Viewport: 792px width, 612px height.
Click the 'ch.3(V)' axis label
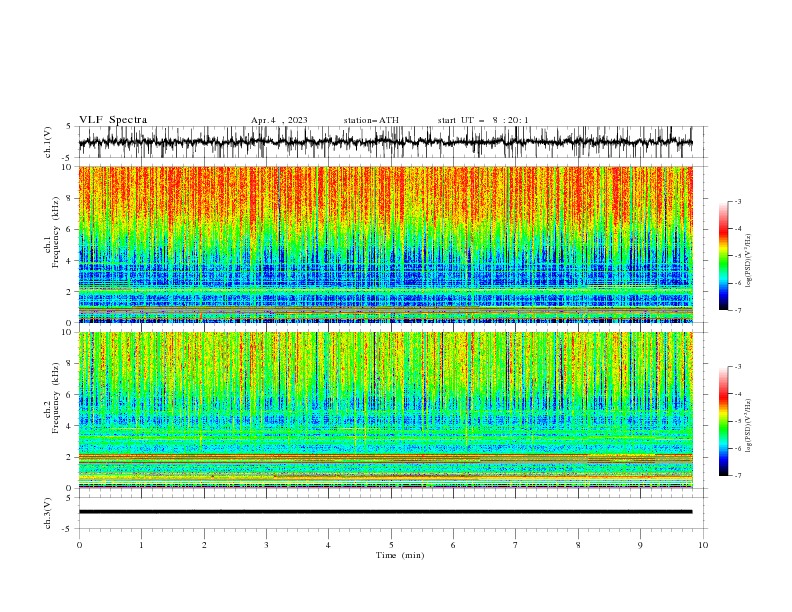click(x=48, y=513)
